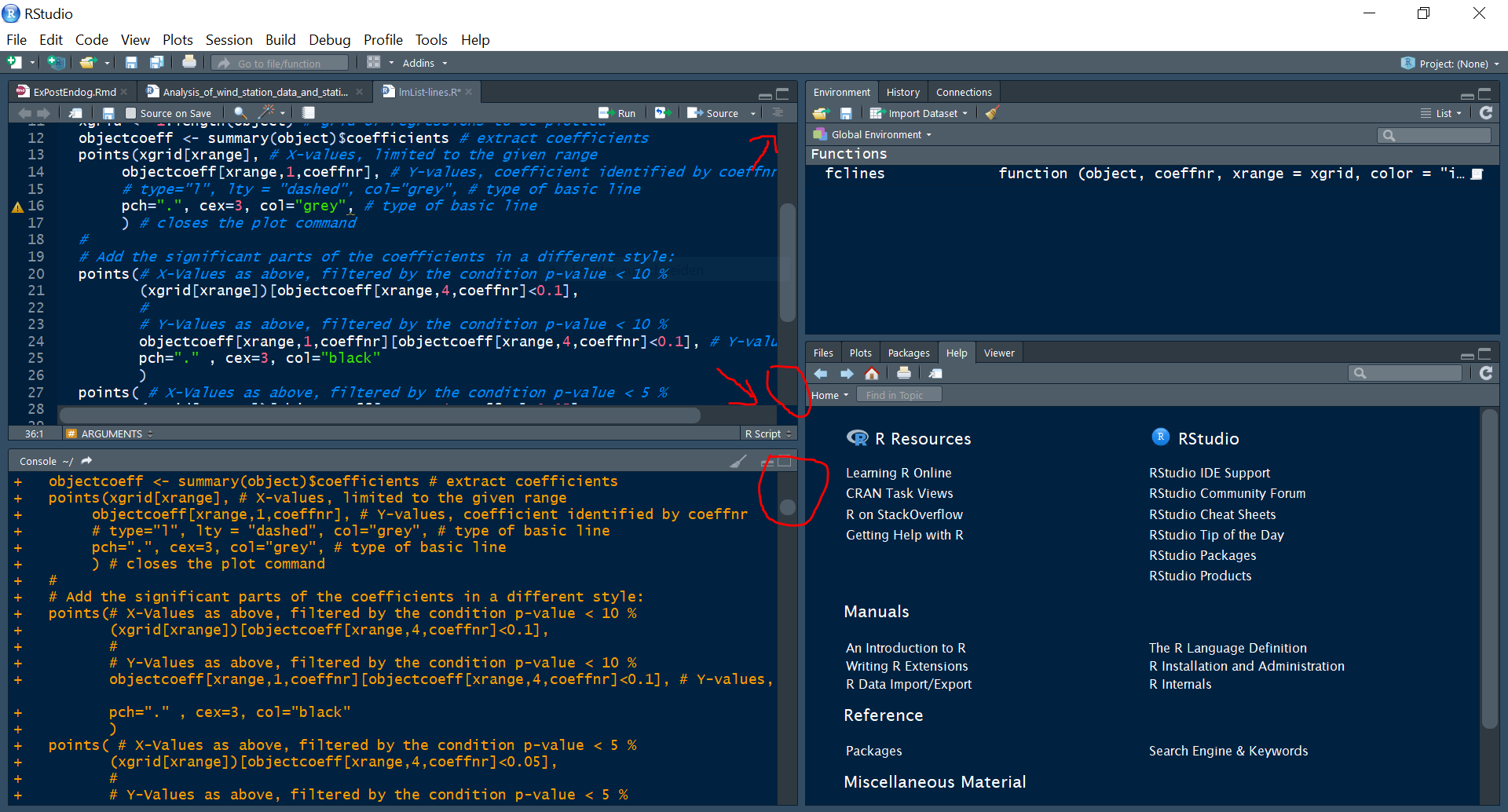Show the editor in a new window icon
This screenshot has width=1508, height=812.
click(x=75, y=113)
